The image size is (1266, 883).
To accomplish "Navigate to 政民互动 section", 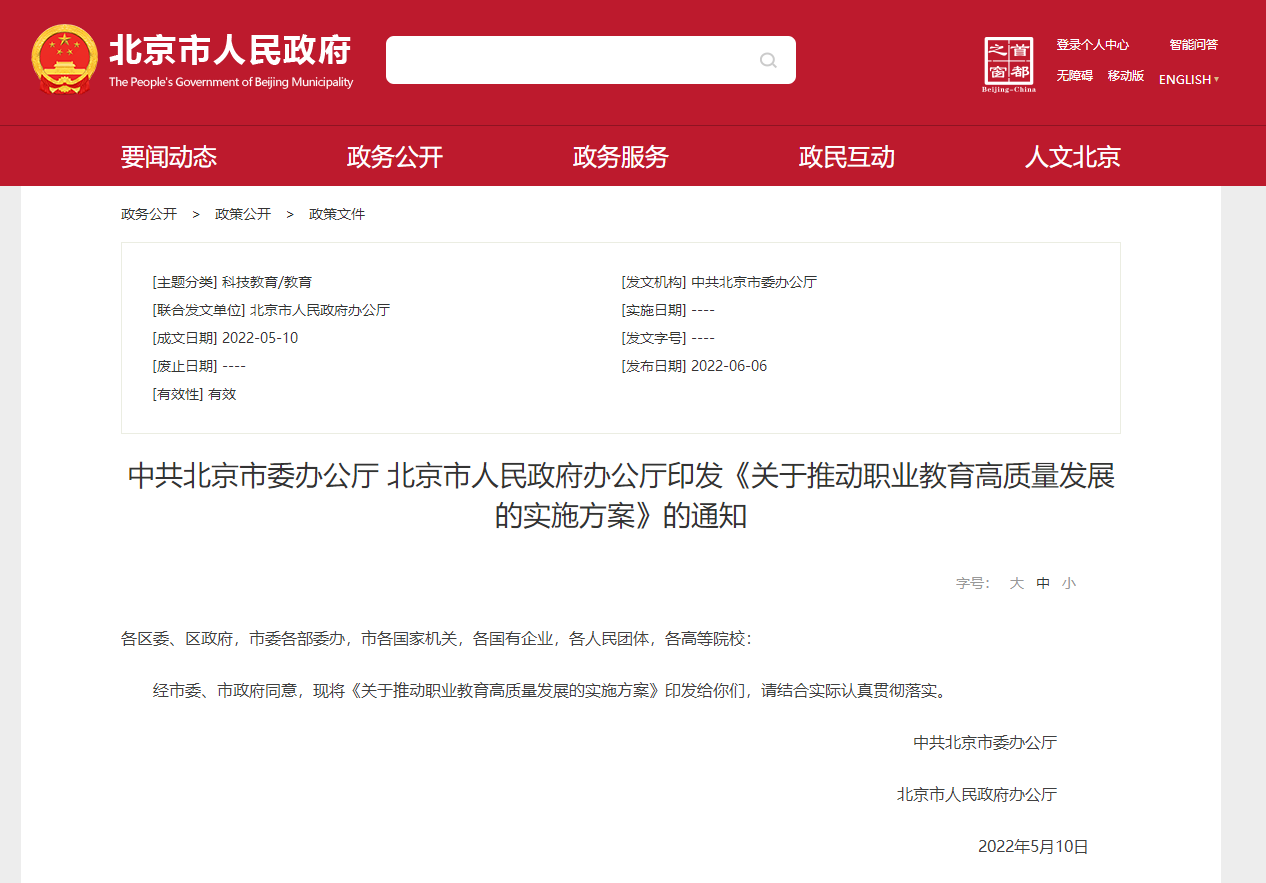I will [x=847, y=156].
